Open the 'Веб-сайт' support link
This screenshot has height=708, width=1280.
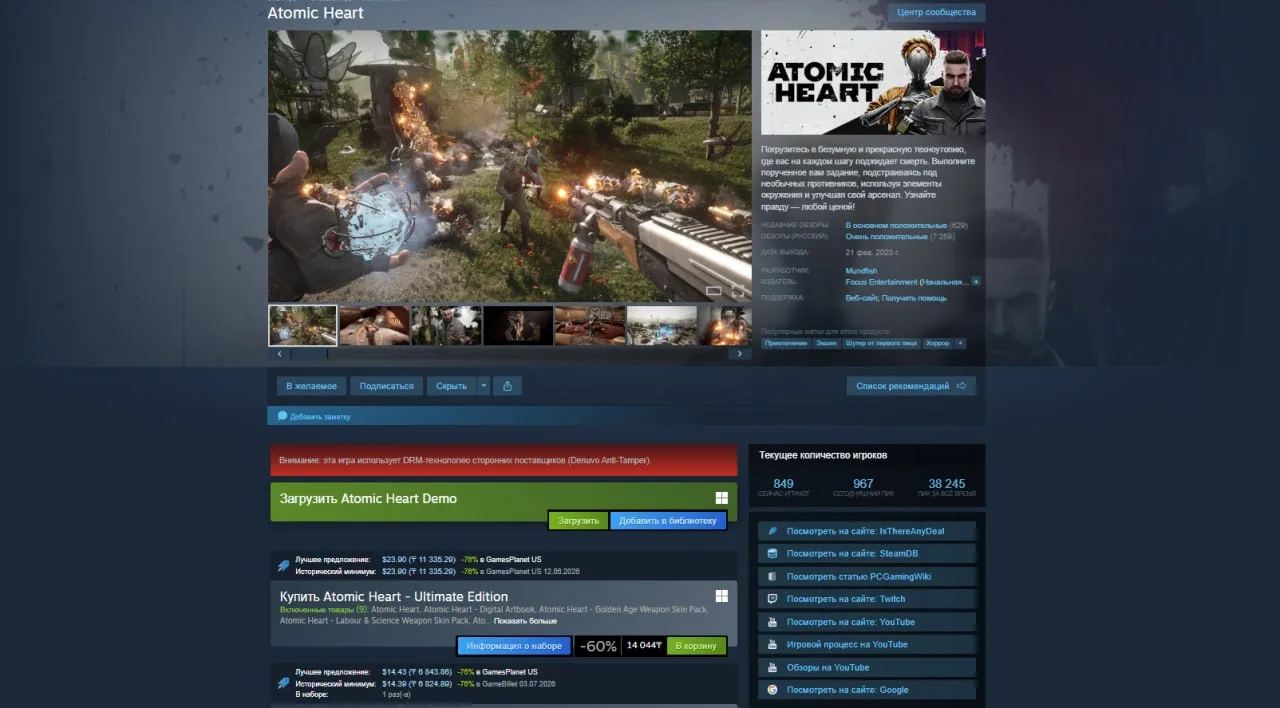863,298
